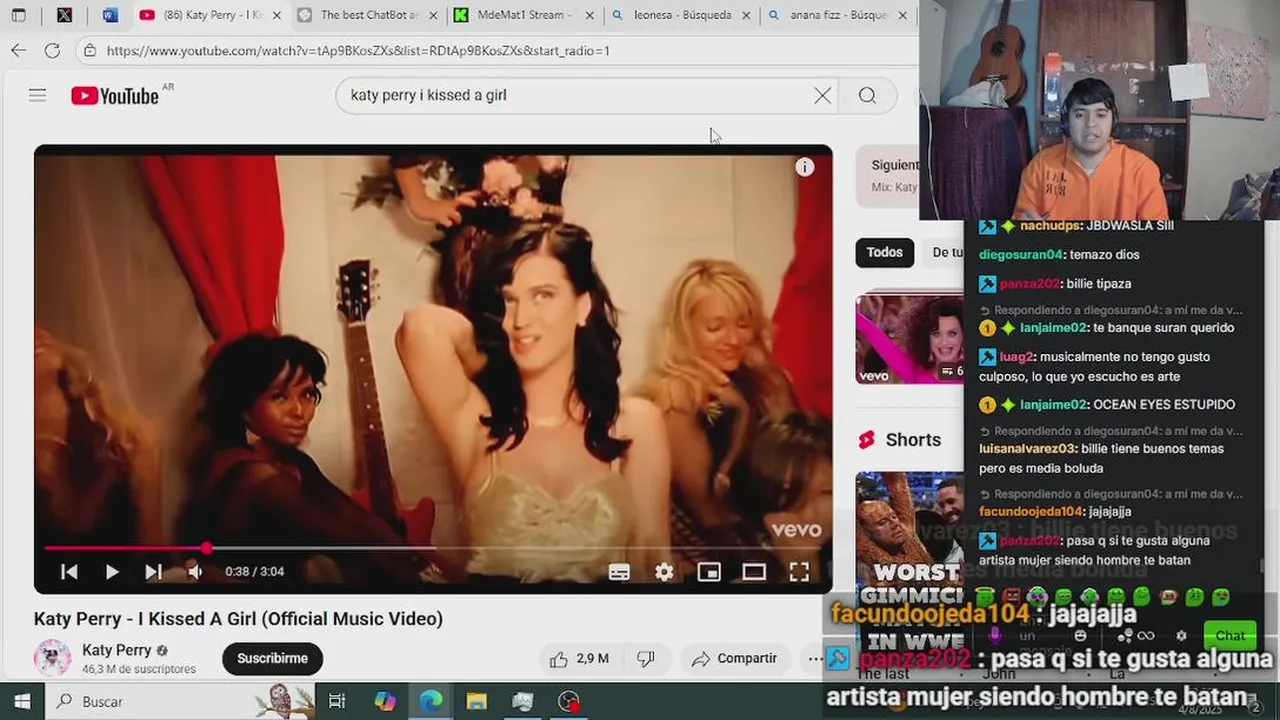Viewport: 1280px width, 720px height.
Task: Open the browser tab actions menu icon
Action: pyautogui.click(x=18, y=15)
